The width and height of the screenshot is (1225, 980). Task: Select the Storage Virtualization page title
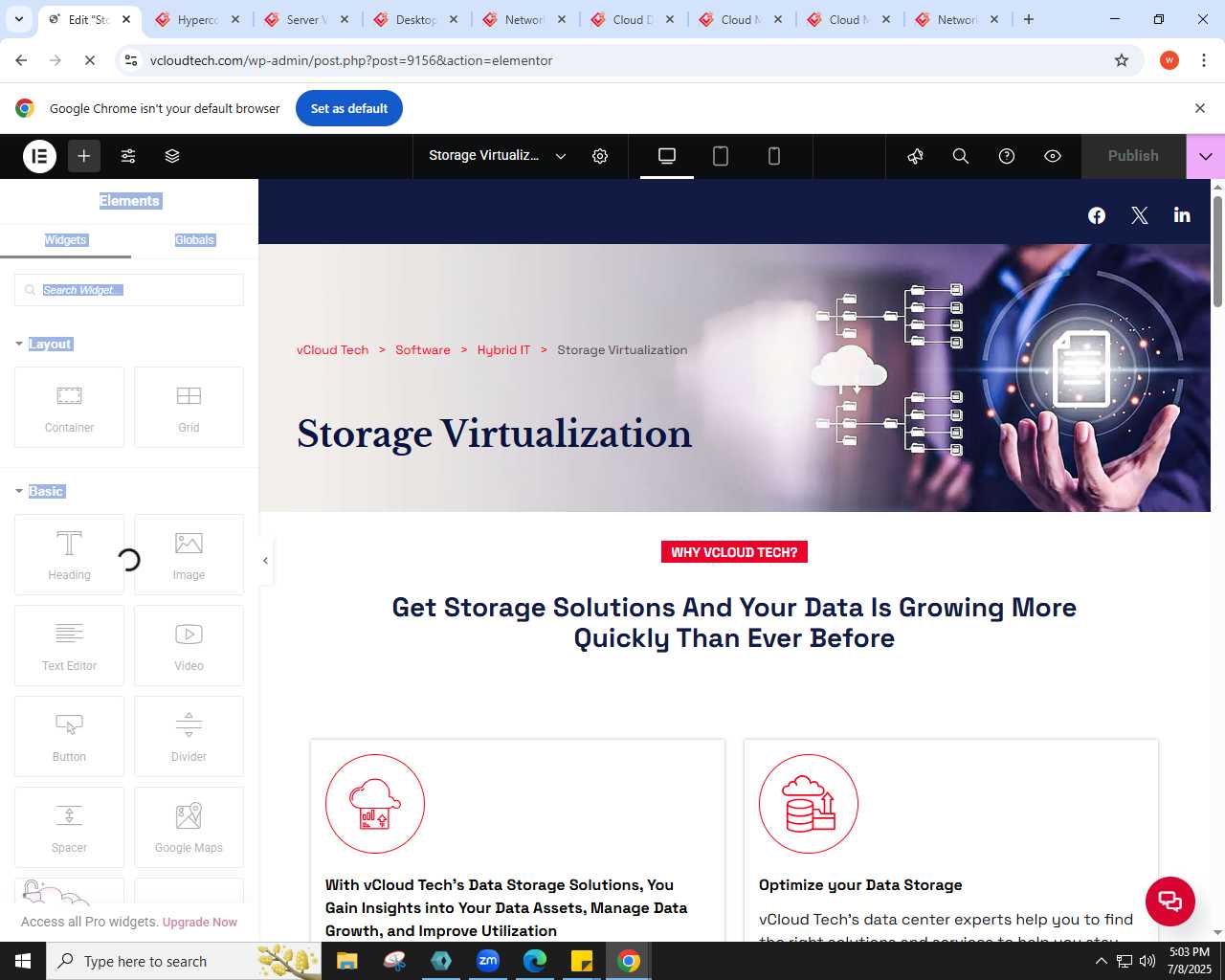coord(494,434)
